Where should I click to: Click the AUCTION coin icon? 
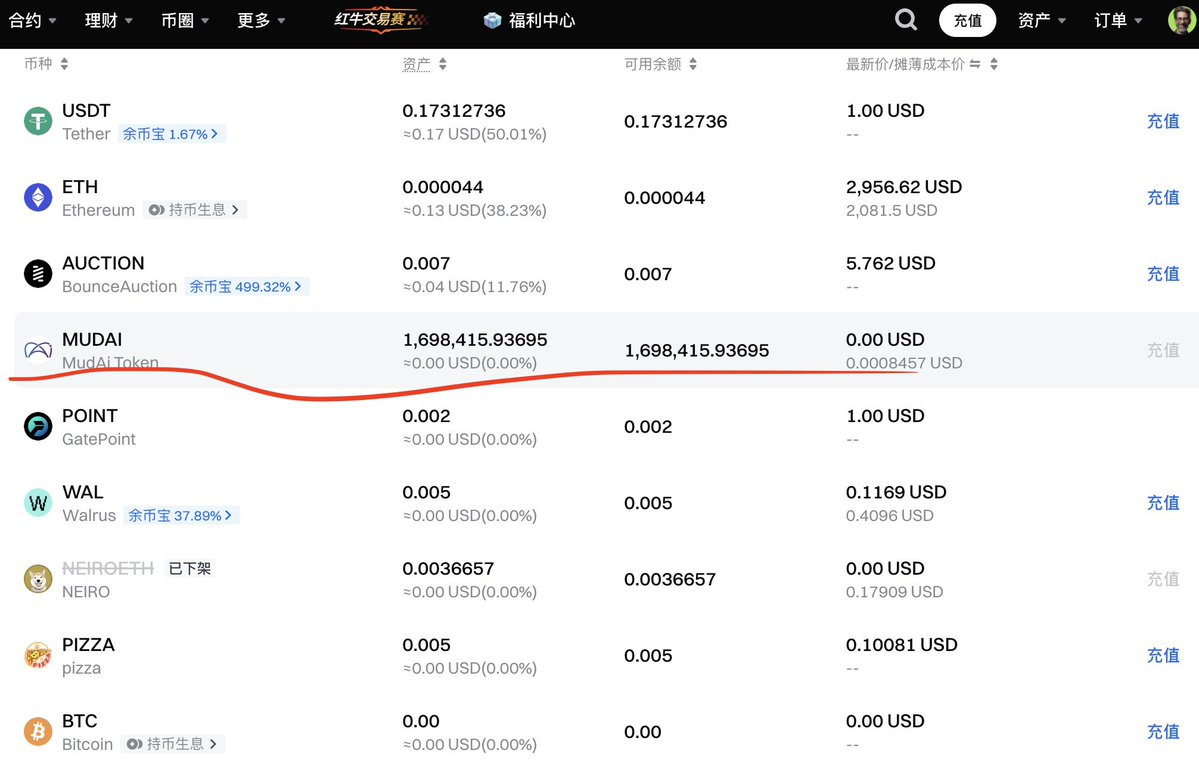coord(38,274)
